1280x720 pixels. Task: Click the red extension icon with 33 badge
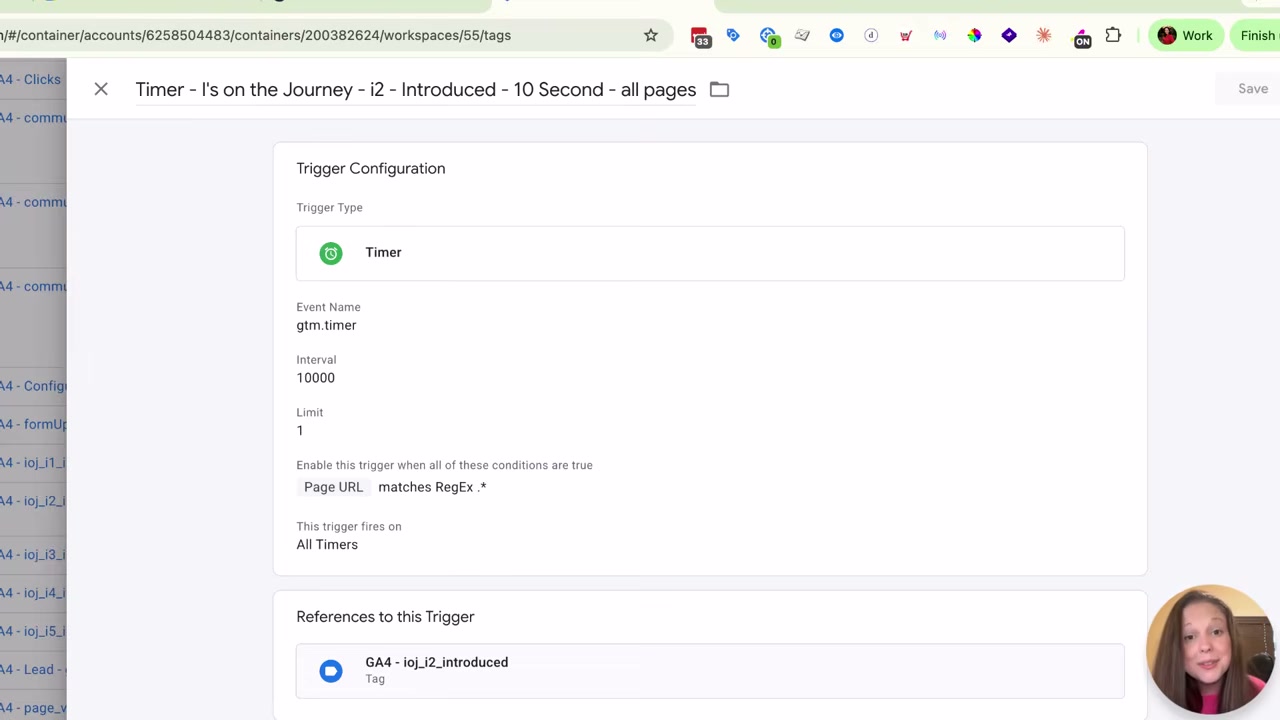point(700,37)
